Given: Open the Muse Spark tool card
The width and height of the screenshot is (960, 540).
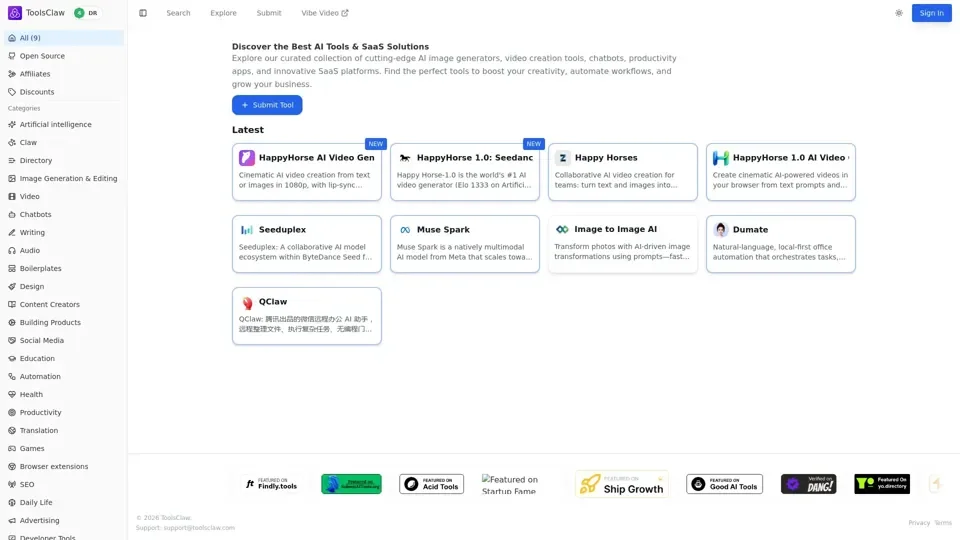Looking at the screenshot, I should point(465,244).
